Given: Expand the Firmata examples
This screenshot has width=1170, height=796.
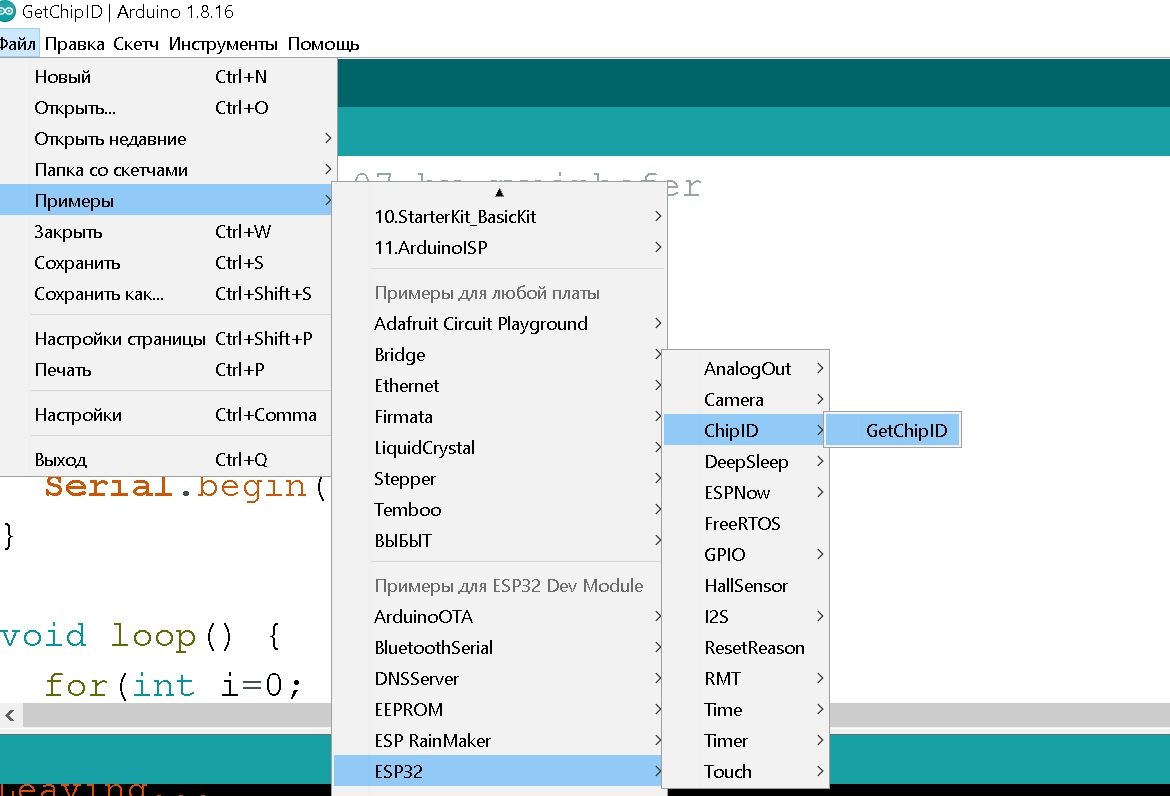Looking at the screenshot, I should (499, 417).
